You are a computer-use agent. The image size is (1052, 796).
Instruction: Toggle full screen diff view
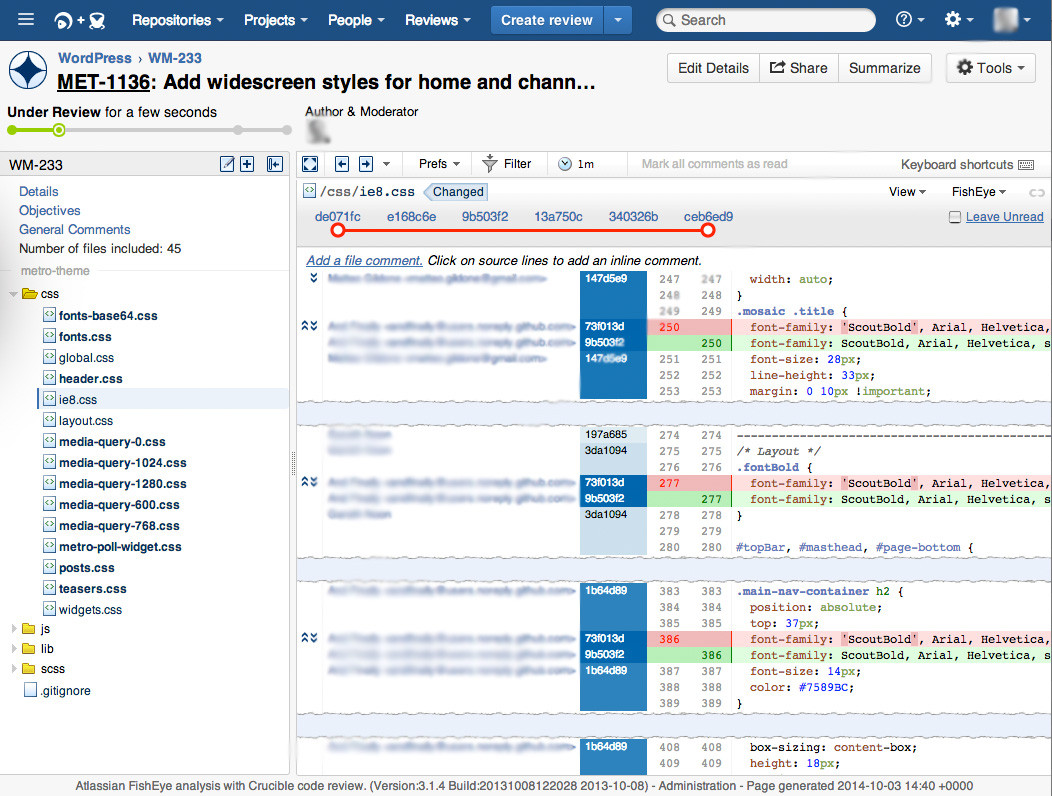310,164
